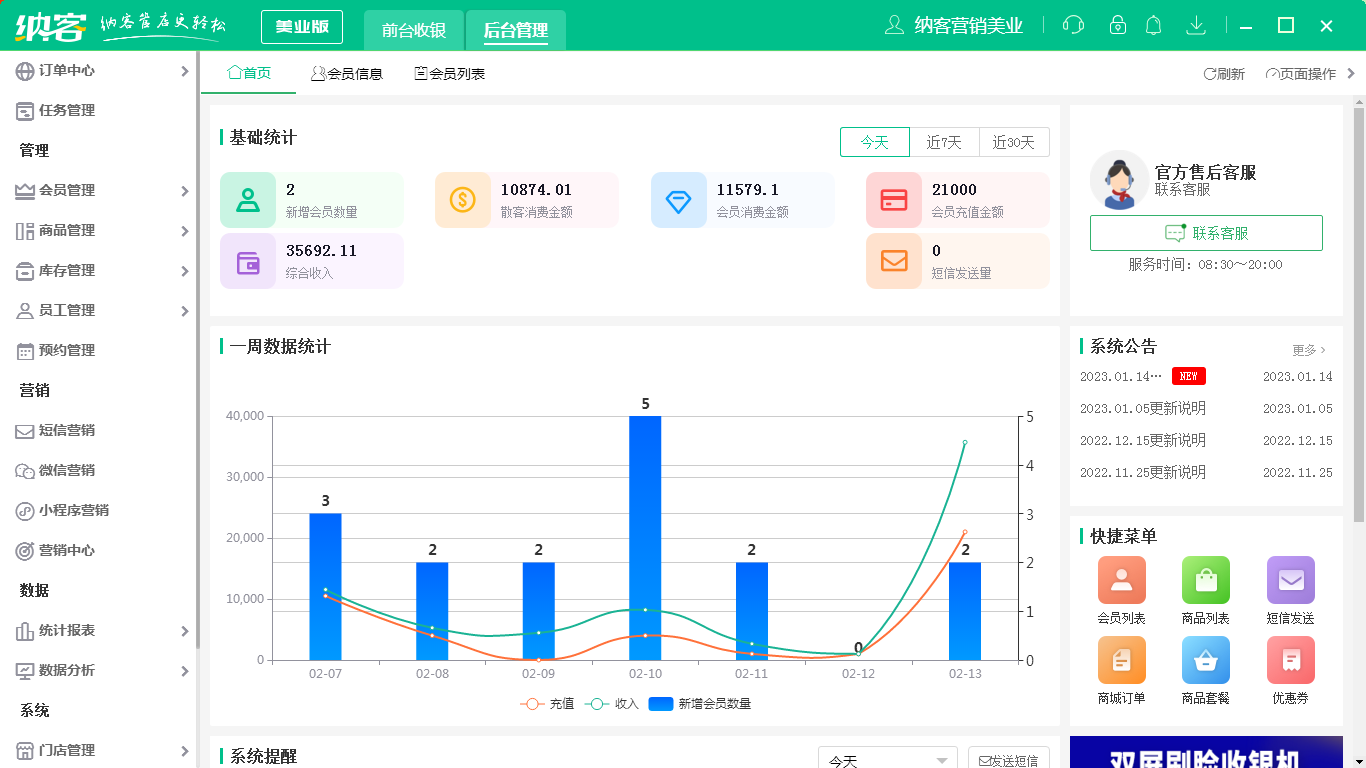This screenshot has height=768, width=1366.
Task: Open 商品列表 shortcut icon
Action: pos(1205,580)
